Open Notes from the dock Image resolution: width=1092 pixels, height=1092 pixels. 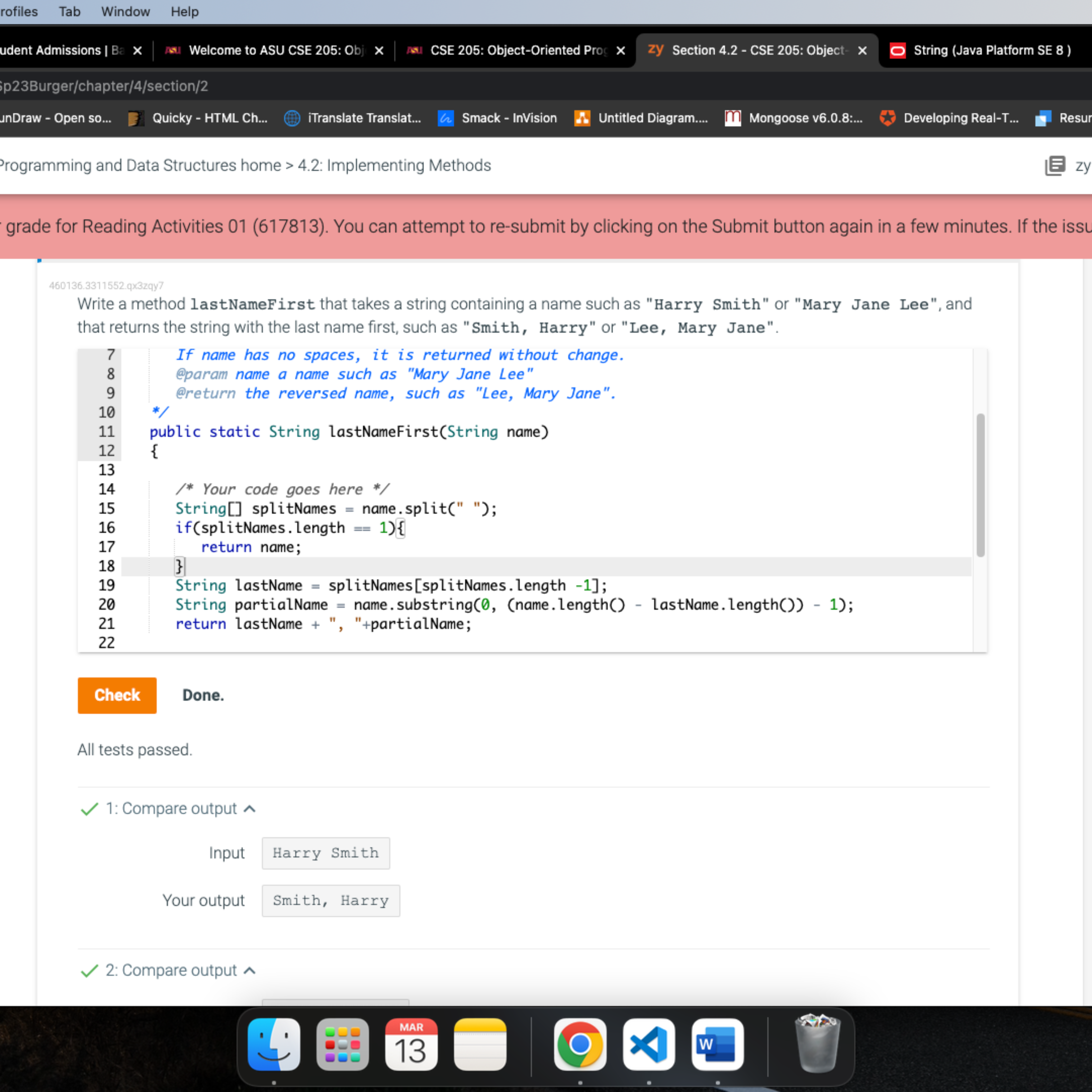click(x=480, y=1045)
